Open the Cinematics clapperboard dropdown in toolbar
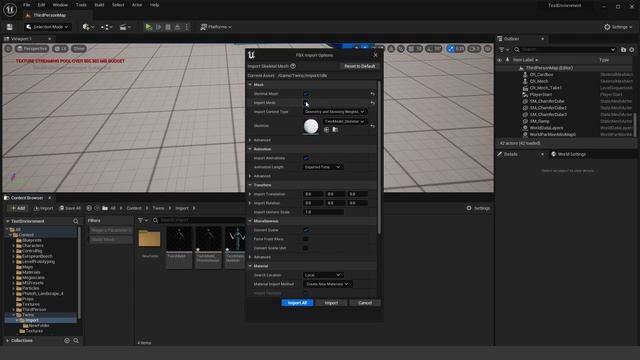This screenshot has width=640, height=360. coord(125,27)
